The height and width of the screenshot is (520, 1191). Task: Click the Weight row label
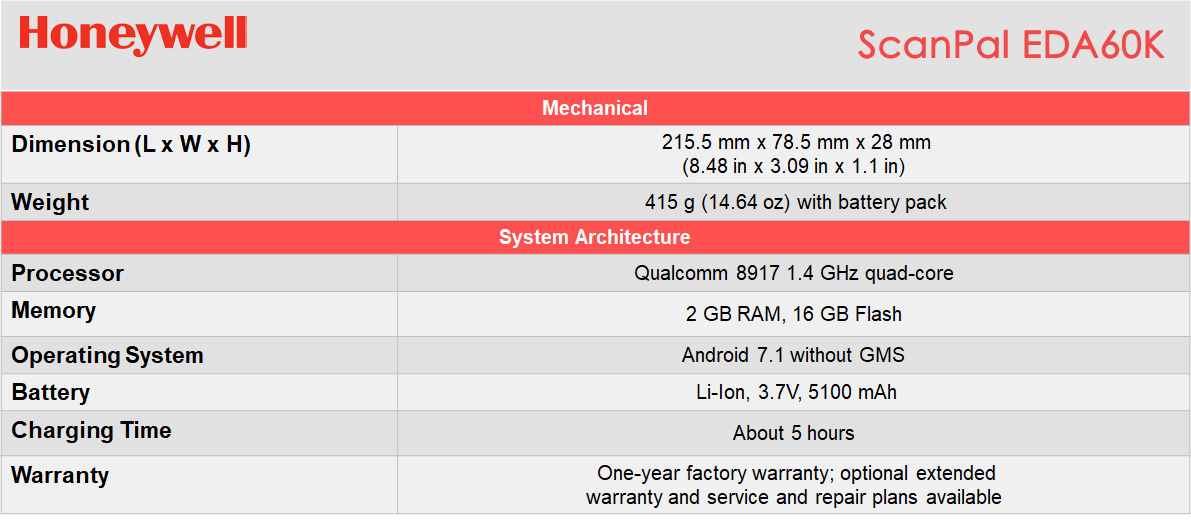coord(50,202)
